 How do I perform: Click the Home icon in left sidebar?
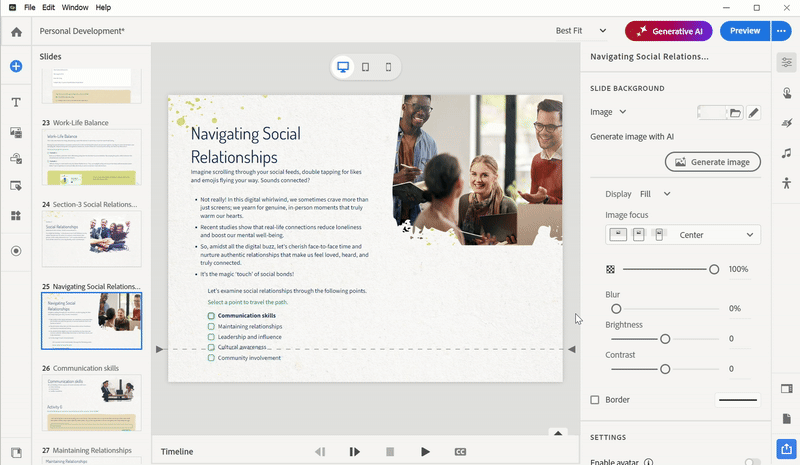[x=16, y=32]
